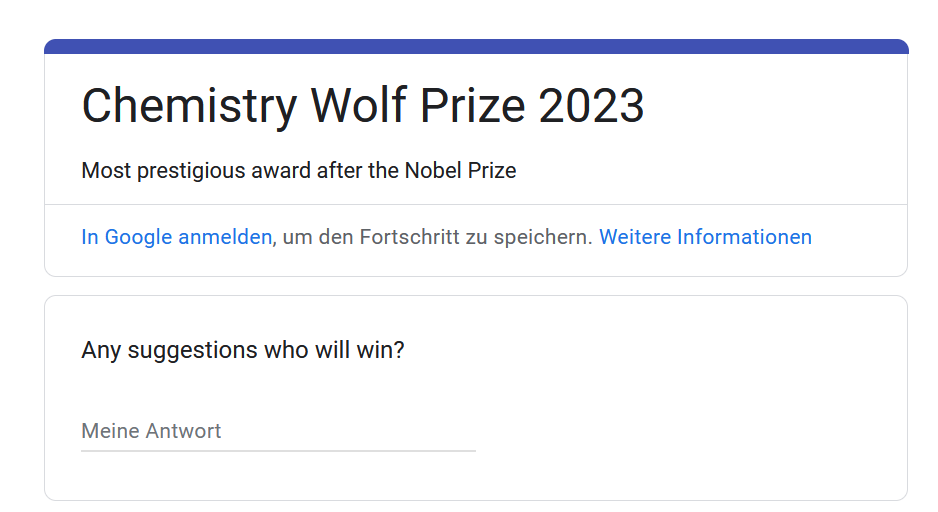Click the year "2023" in the title
The width and height of the screenshot is (938, 512).
591,106
